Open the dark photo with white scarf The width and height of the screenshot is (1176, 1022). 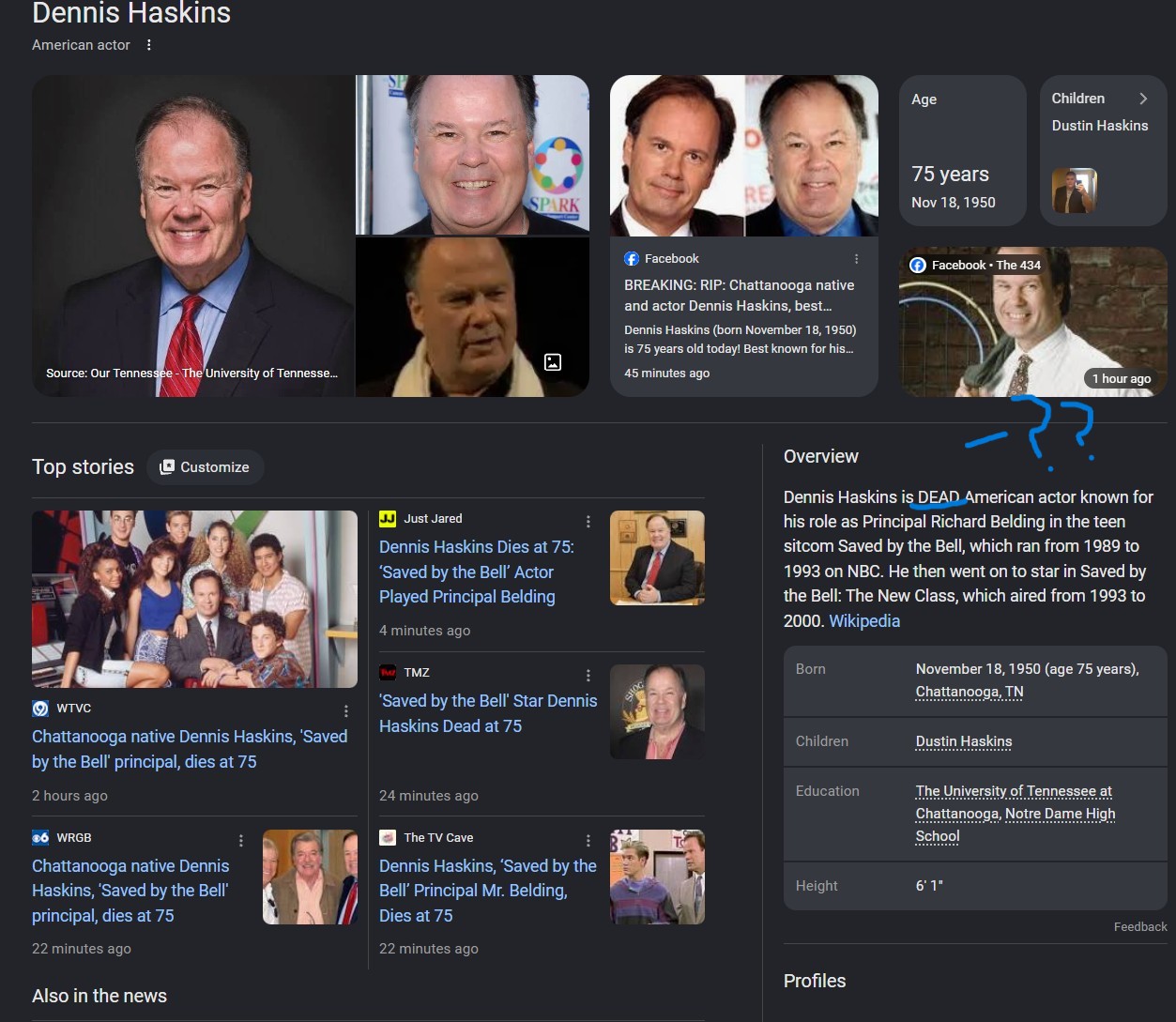click(x=473, y=317)
